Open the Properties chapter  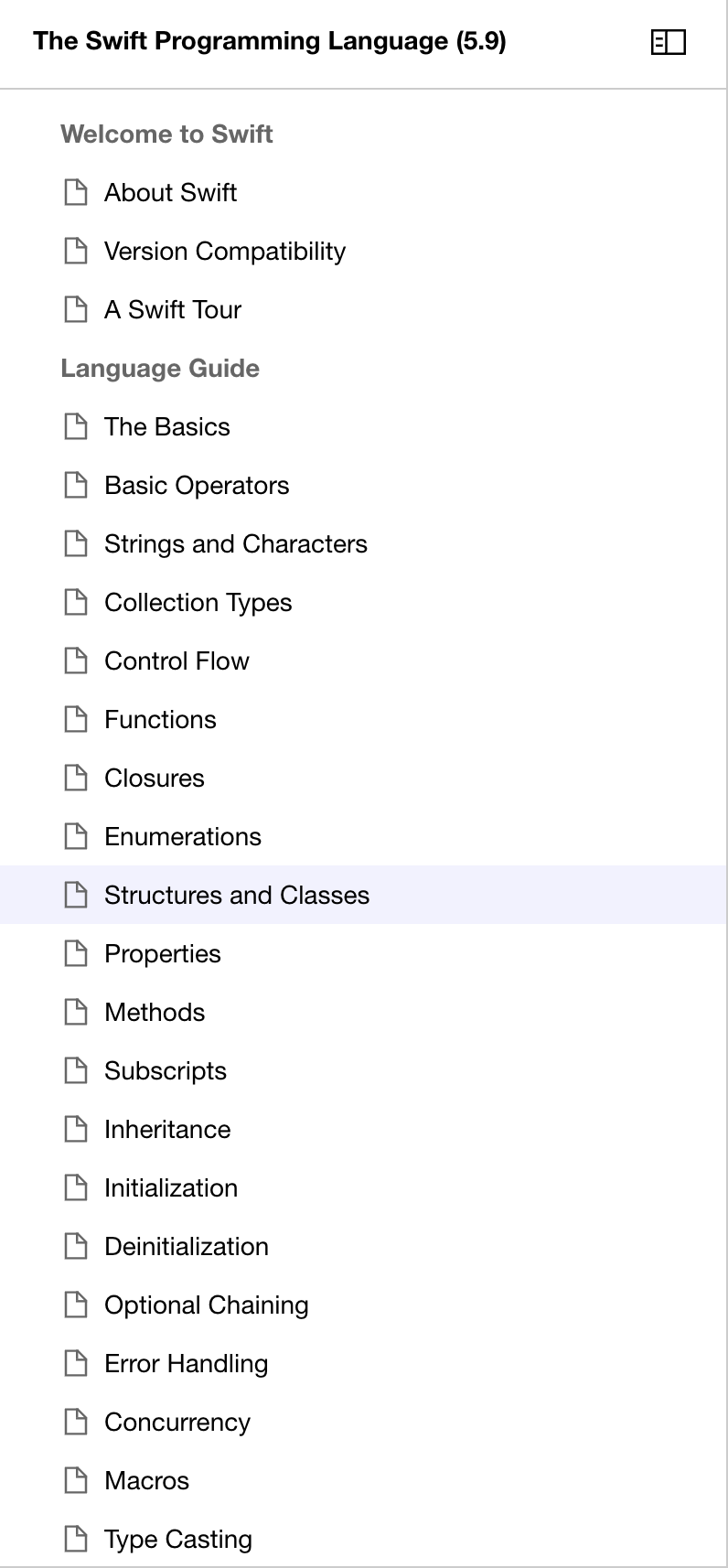[163, 953]
